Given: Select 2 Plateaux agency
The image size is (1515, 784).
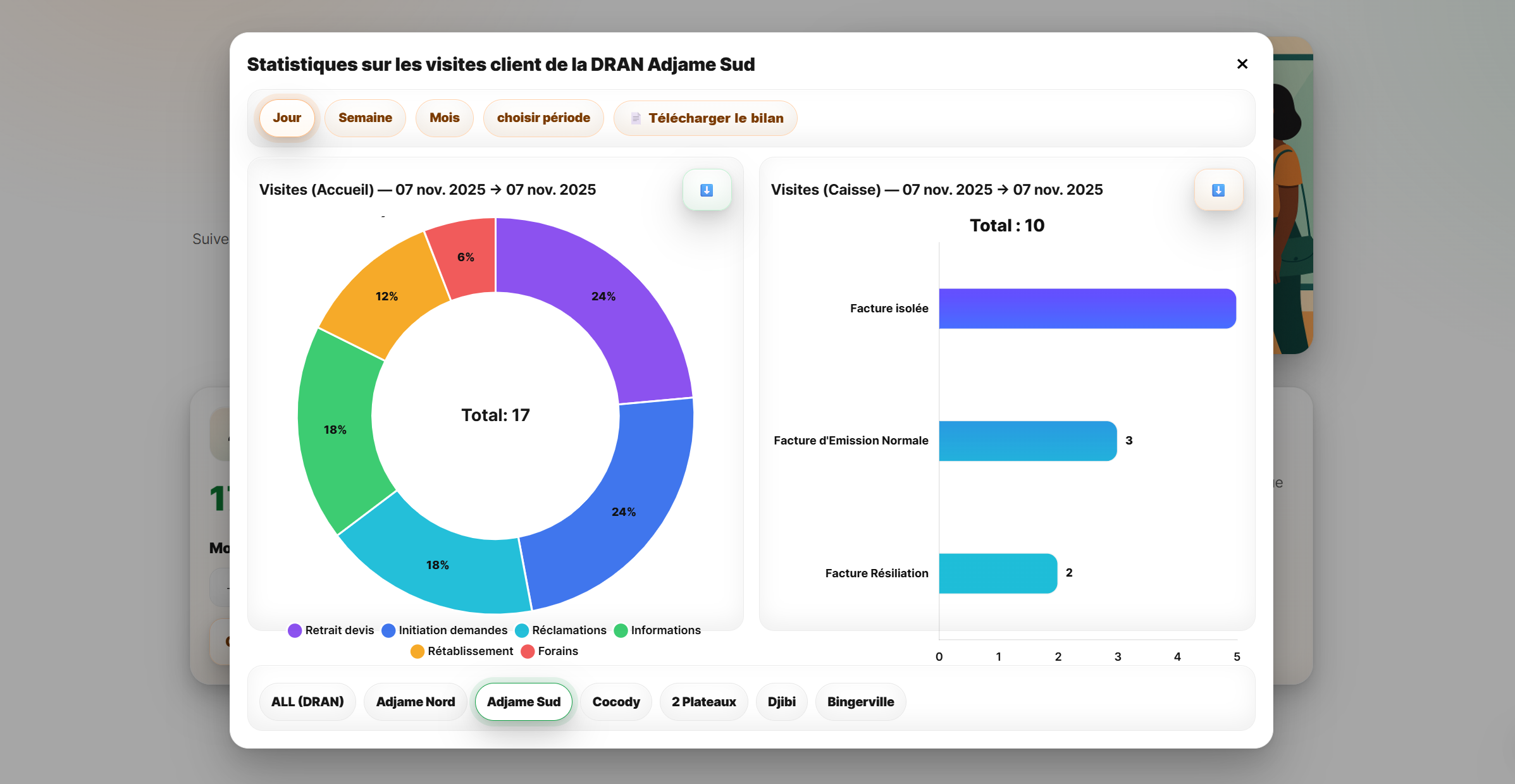Looking at the screenshot, I should [703, 702].
